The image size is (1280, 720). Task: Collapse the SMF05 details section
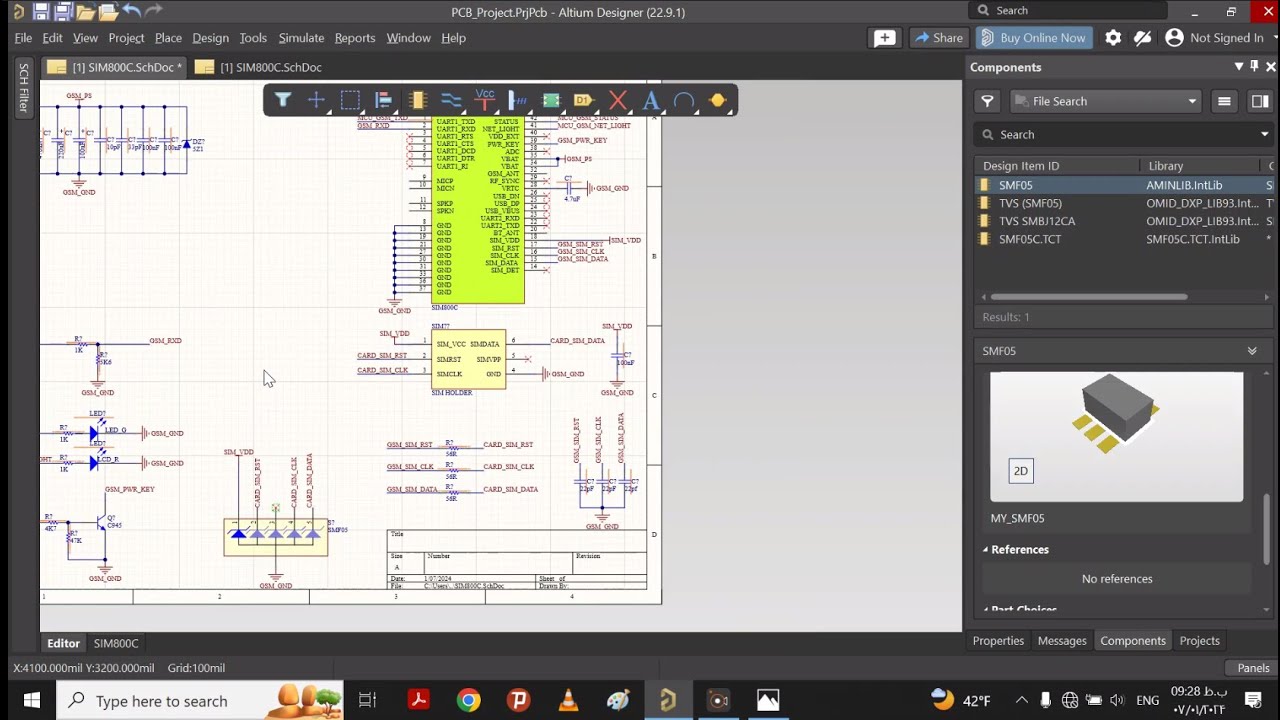pyautogui.click(x=1252, y=351)
